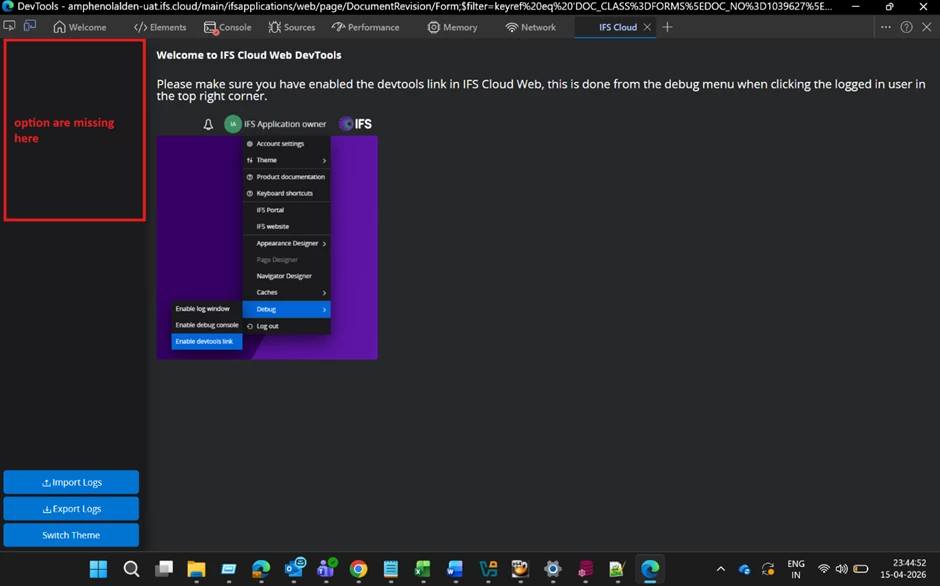Open the Windows Start menu
The image size is (940, 586).
tap(98, 569)
